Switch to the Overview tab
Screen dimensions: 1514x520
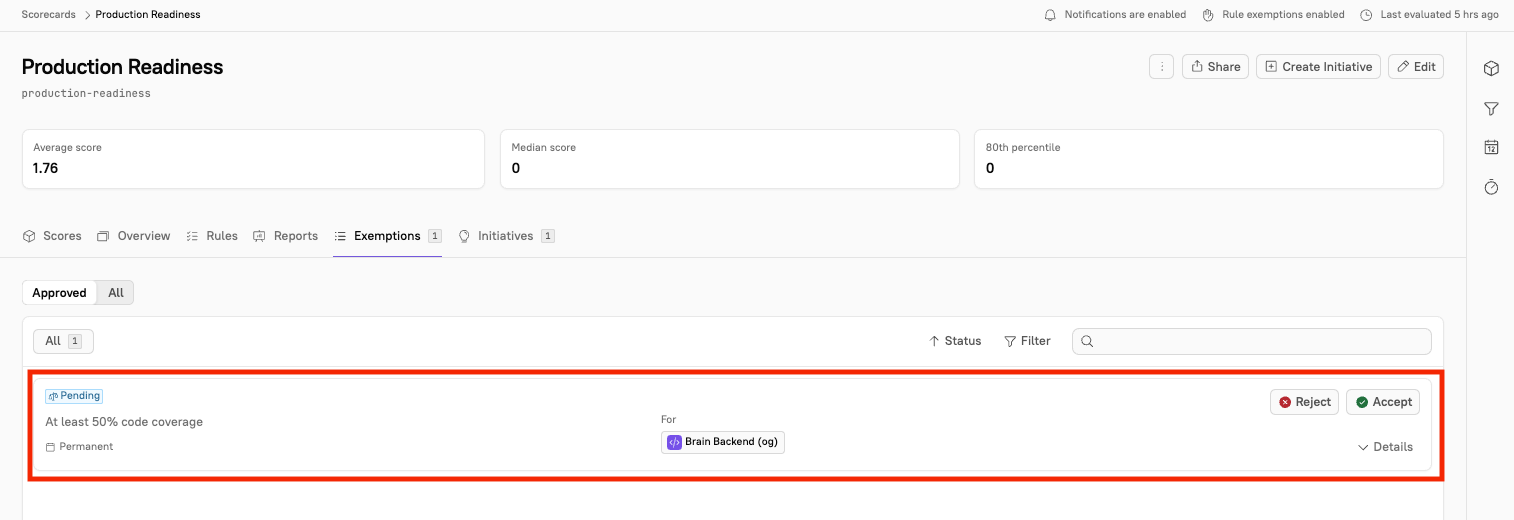[x=133, y=236]
